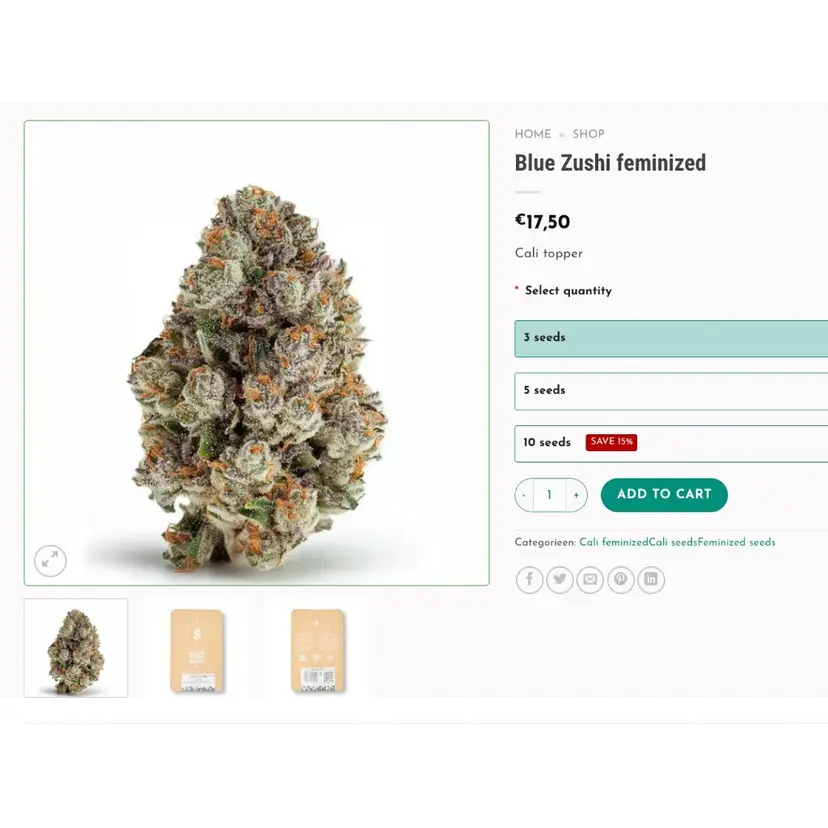Open Cali feminized category link
This screenshot has height=828, width=828.
coord(614,542)
